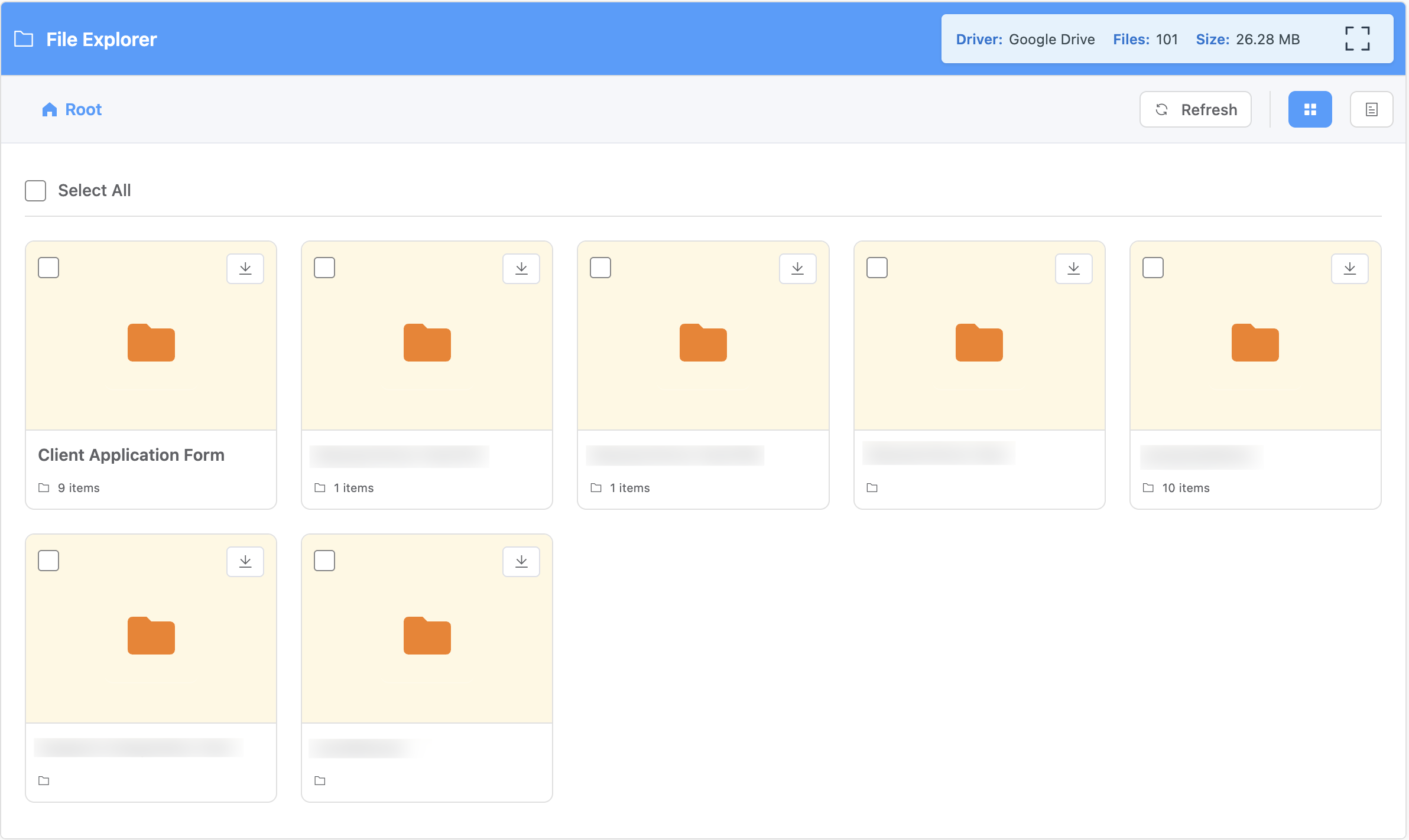
Task: Download the first folder in the second row
Action: click(x=245, y=561)
